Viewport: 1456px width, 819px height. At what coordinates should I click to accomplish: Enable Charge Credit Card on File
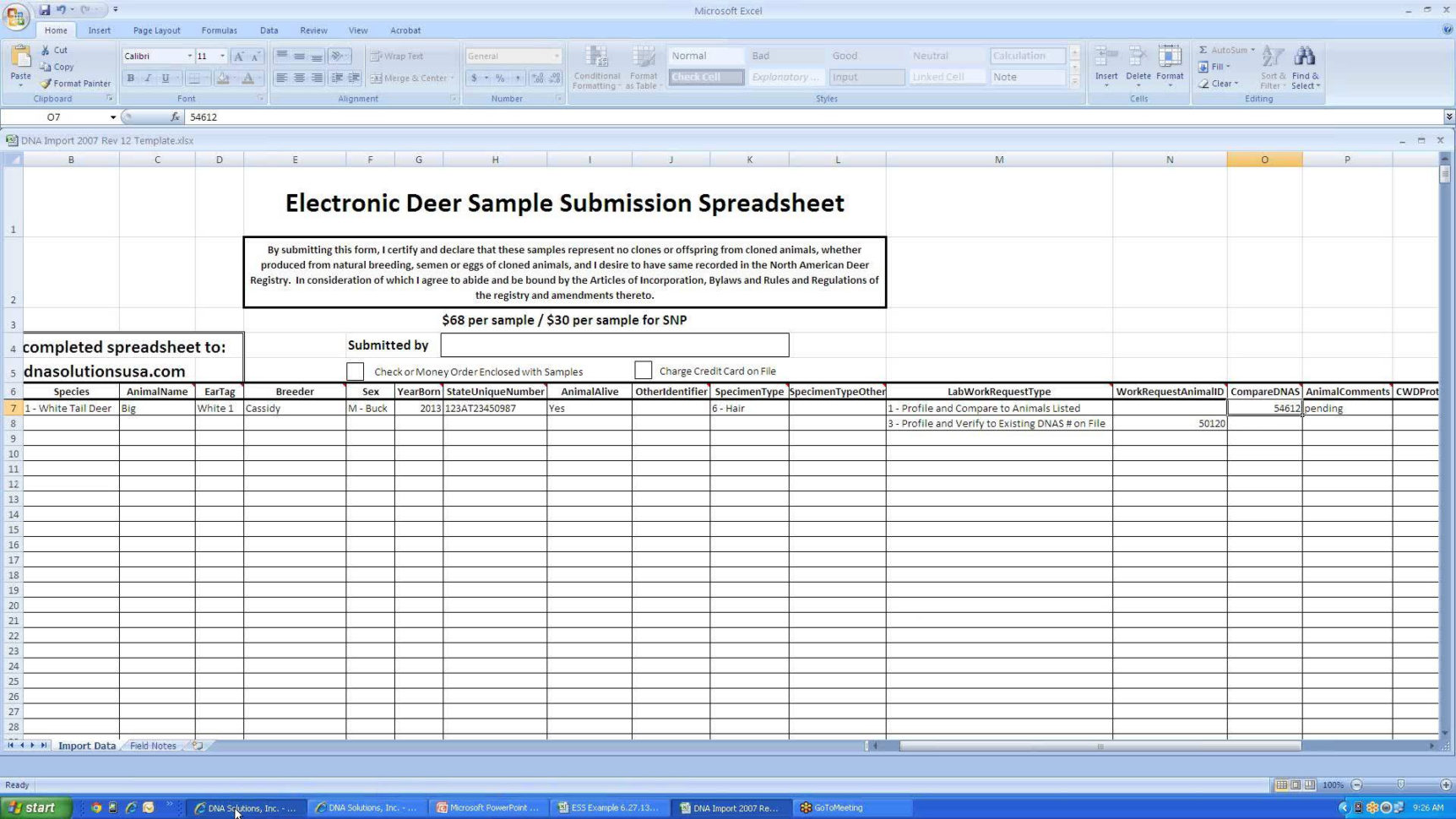click(644, 370)
